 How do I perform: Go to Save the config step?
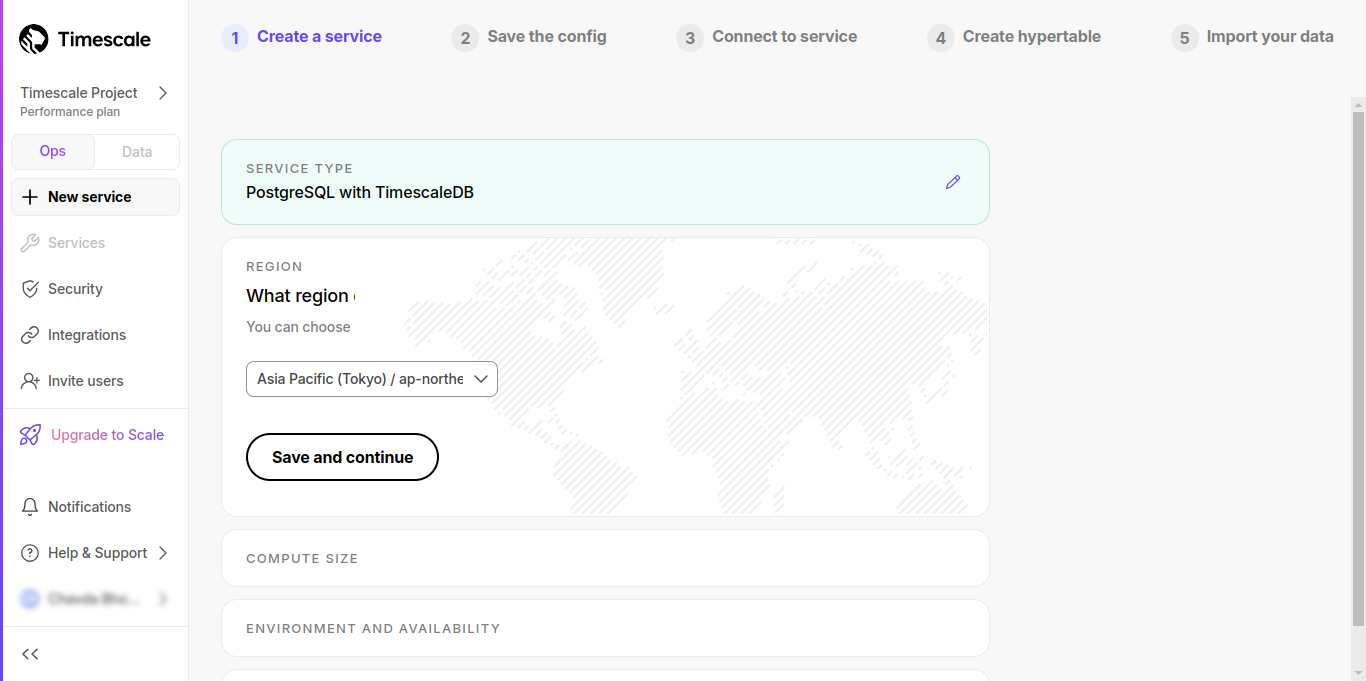tap(547, 36)
